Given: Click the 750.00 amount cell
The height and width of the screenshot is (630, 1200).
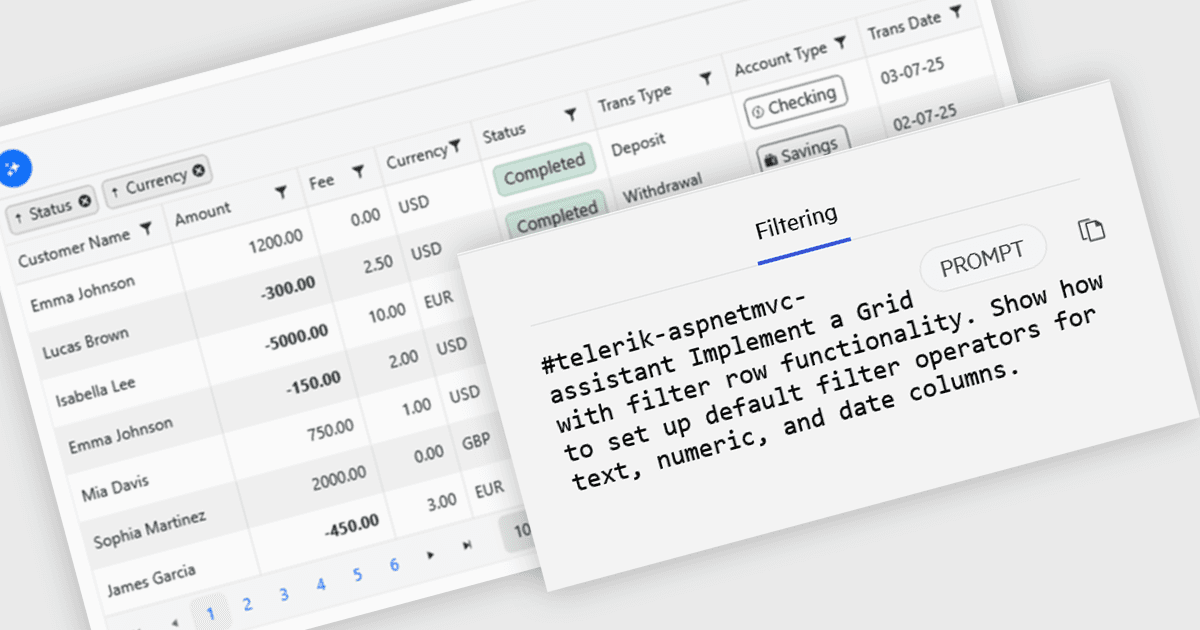Looking at the screenshot, I should coord(330,430).
